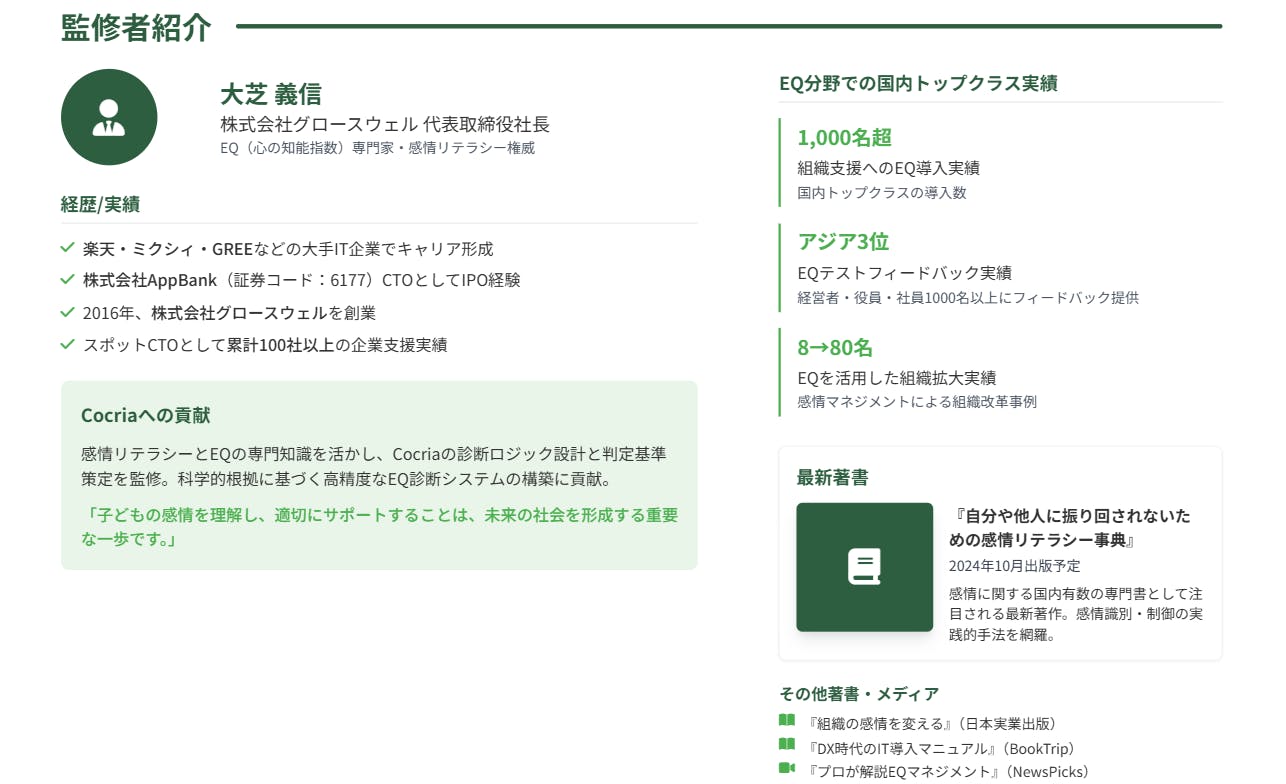Click the 監修者紹介 section heading
Screen dimensions: 1286x784
click(136, 28)
